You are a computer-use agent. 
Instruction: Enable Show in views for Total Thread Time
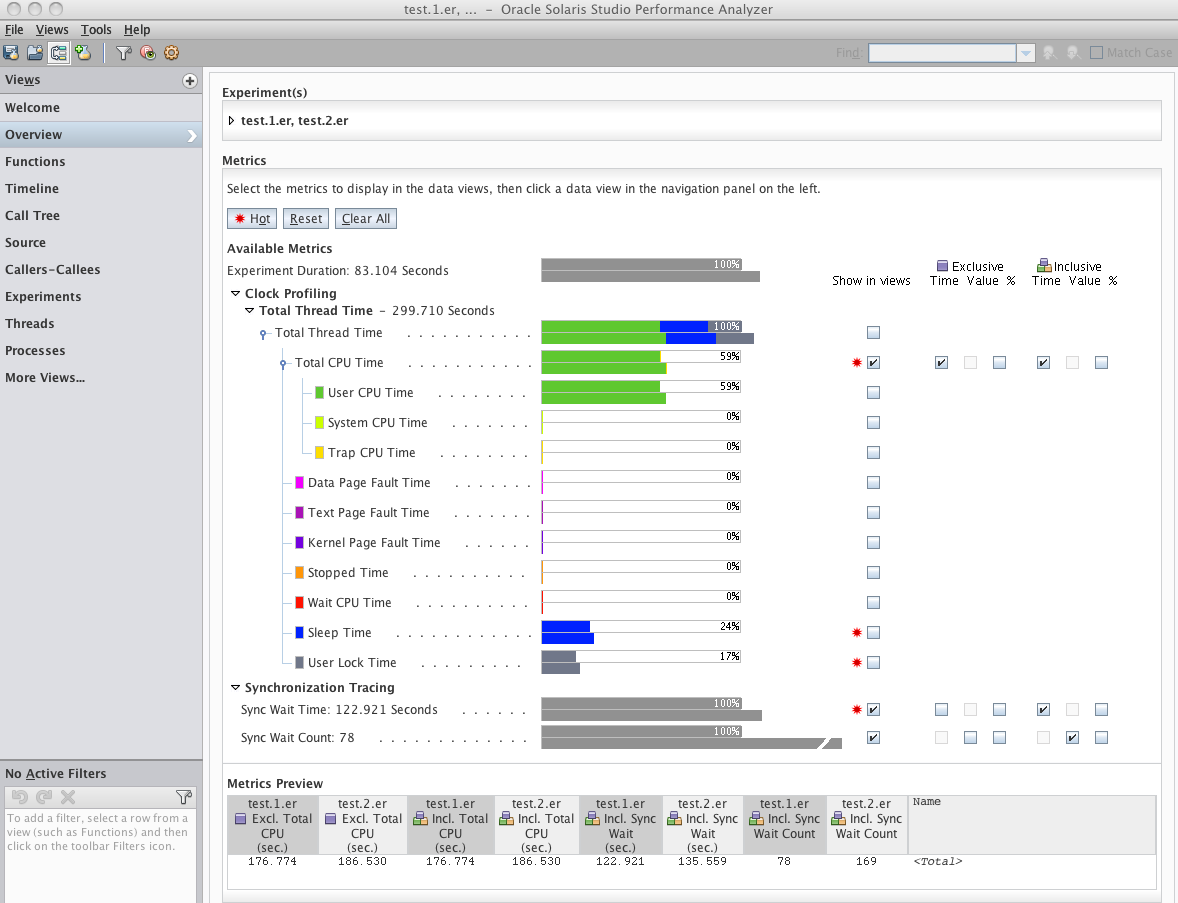point(873,333)
